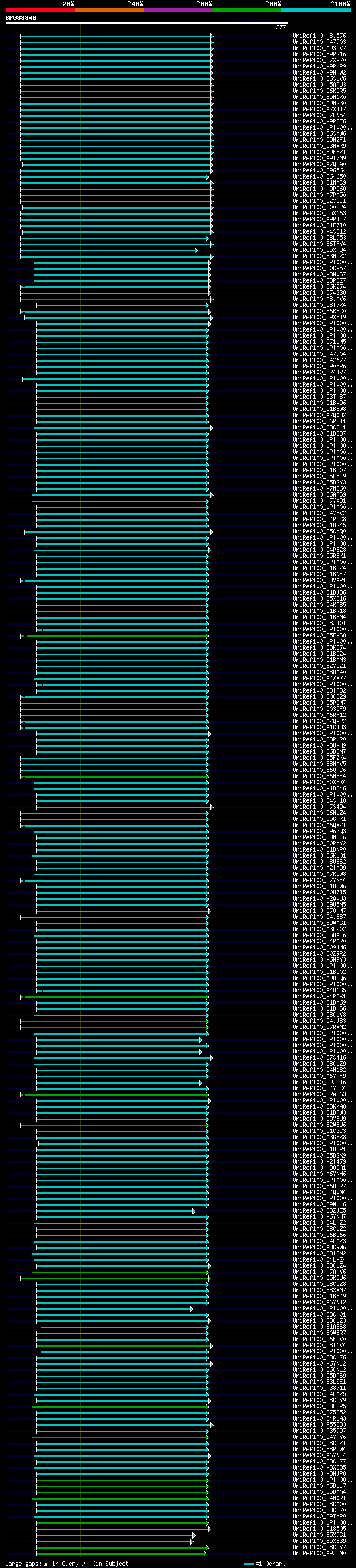Open UniRef100_C5PIM7 hit
356x1568 pixels.
click(319, 703)
